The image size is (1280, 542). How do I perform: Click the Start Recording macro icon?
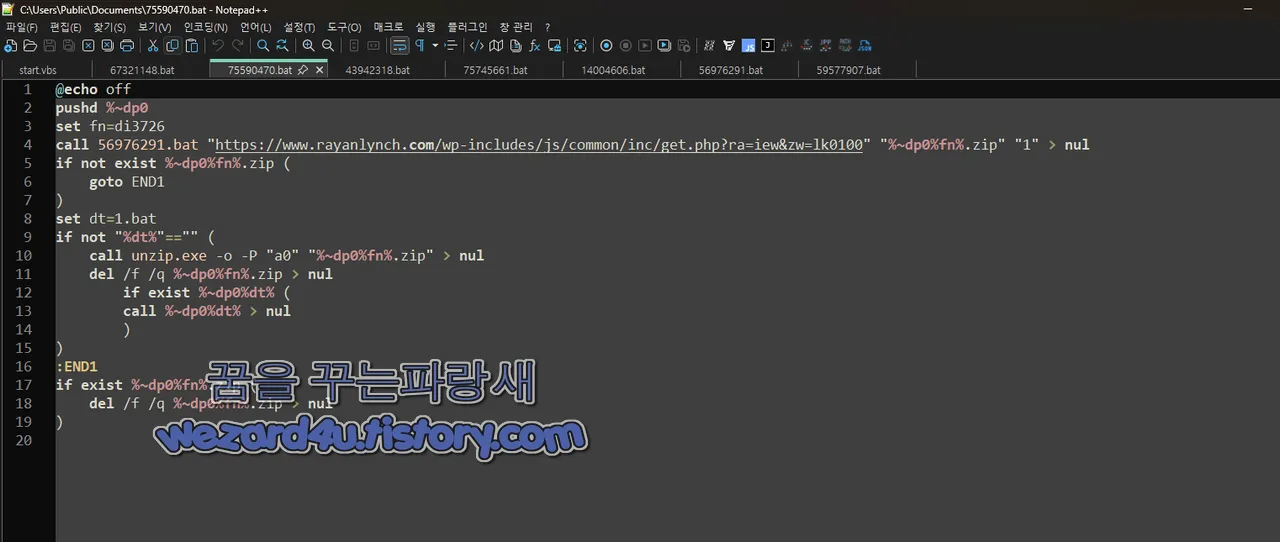tap(606, 46)
